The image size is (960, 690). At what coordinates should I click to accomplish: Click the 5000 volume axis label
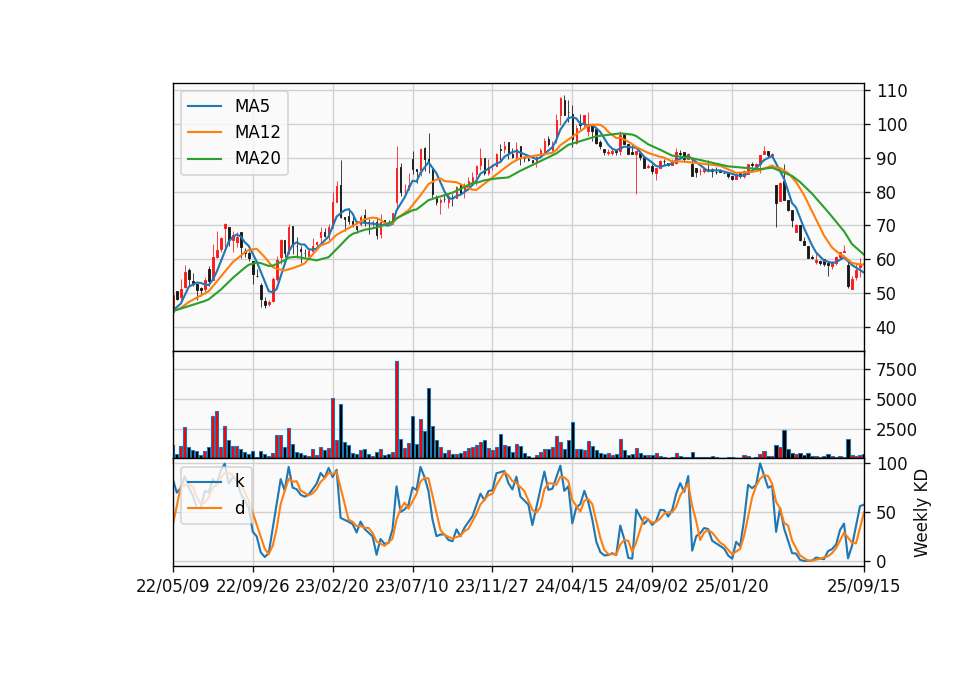[897, 400]
